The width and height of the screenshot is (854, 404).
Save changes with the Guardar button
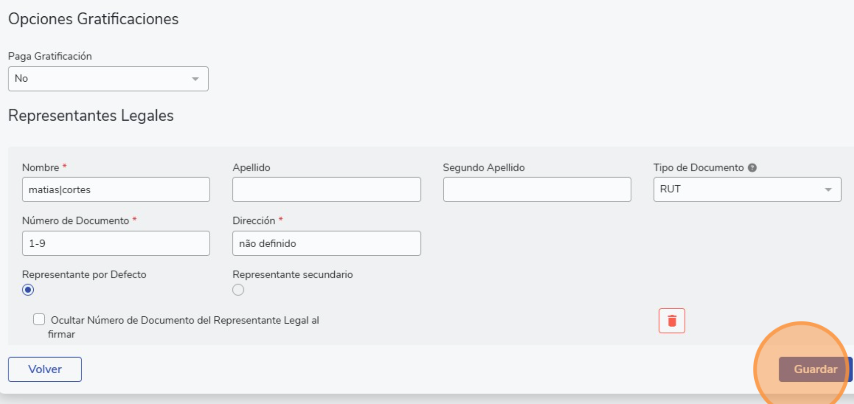(x=814, y=369)
